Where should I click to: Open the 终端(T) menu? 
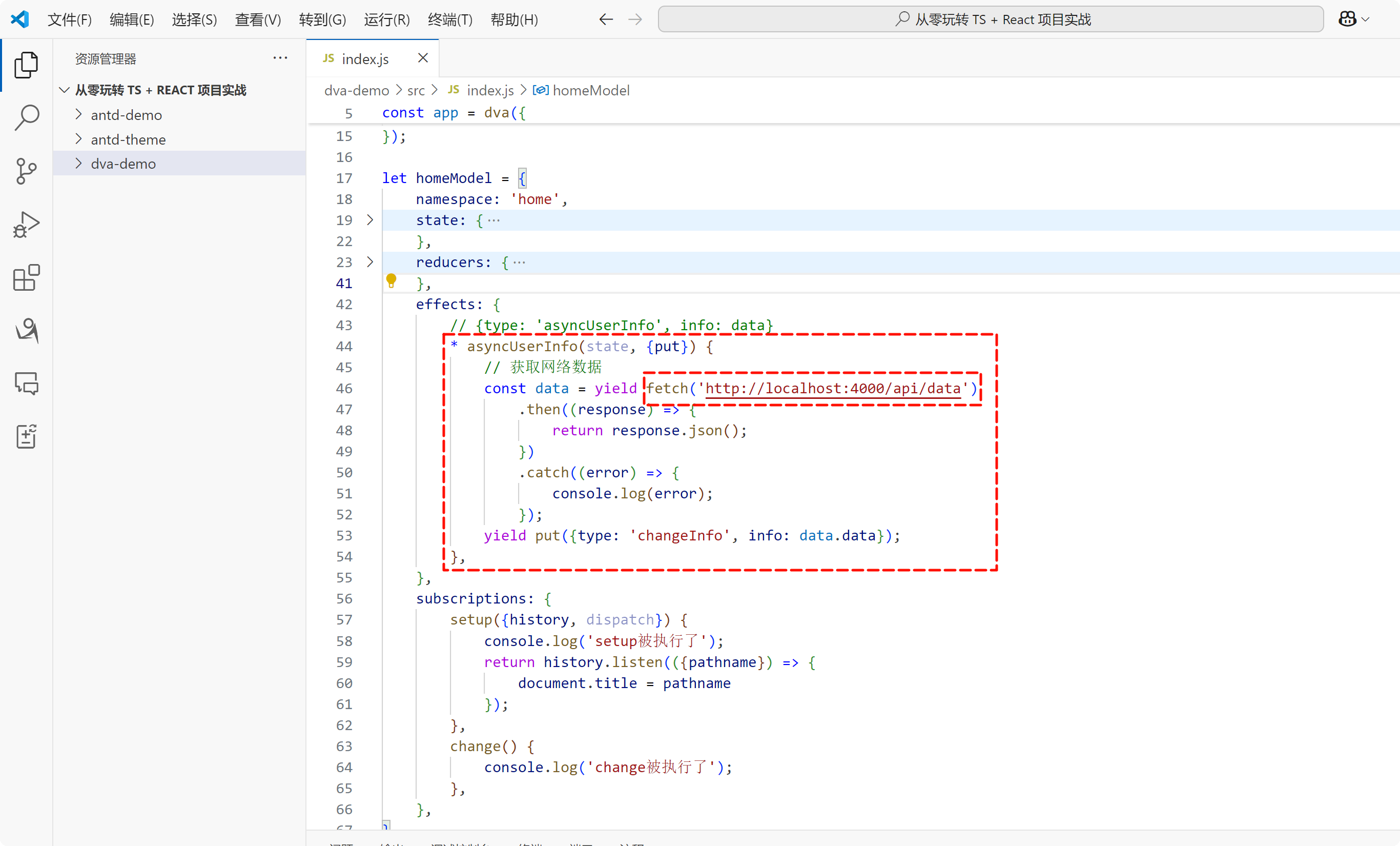tap(449, 19)
